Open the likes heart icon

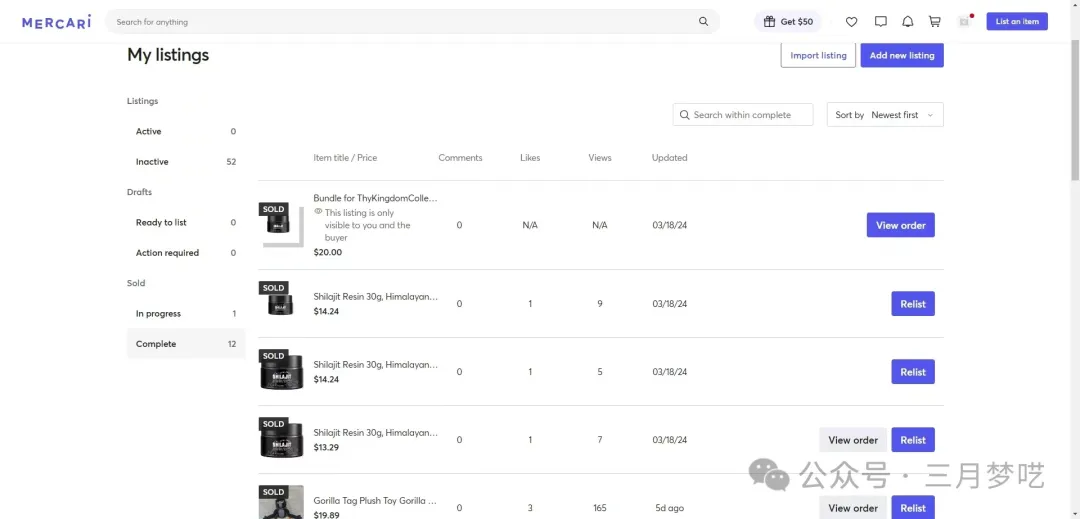851,21
